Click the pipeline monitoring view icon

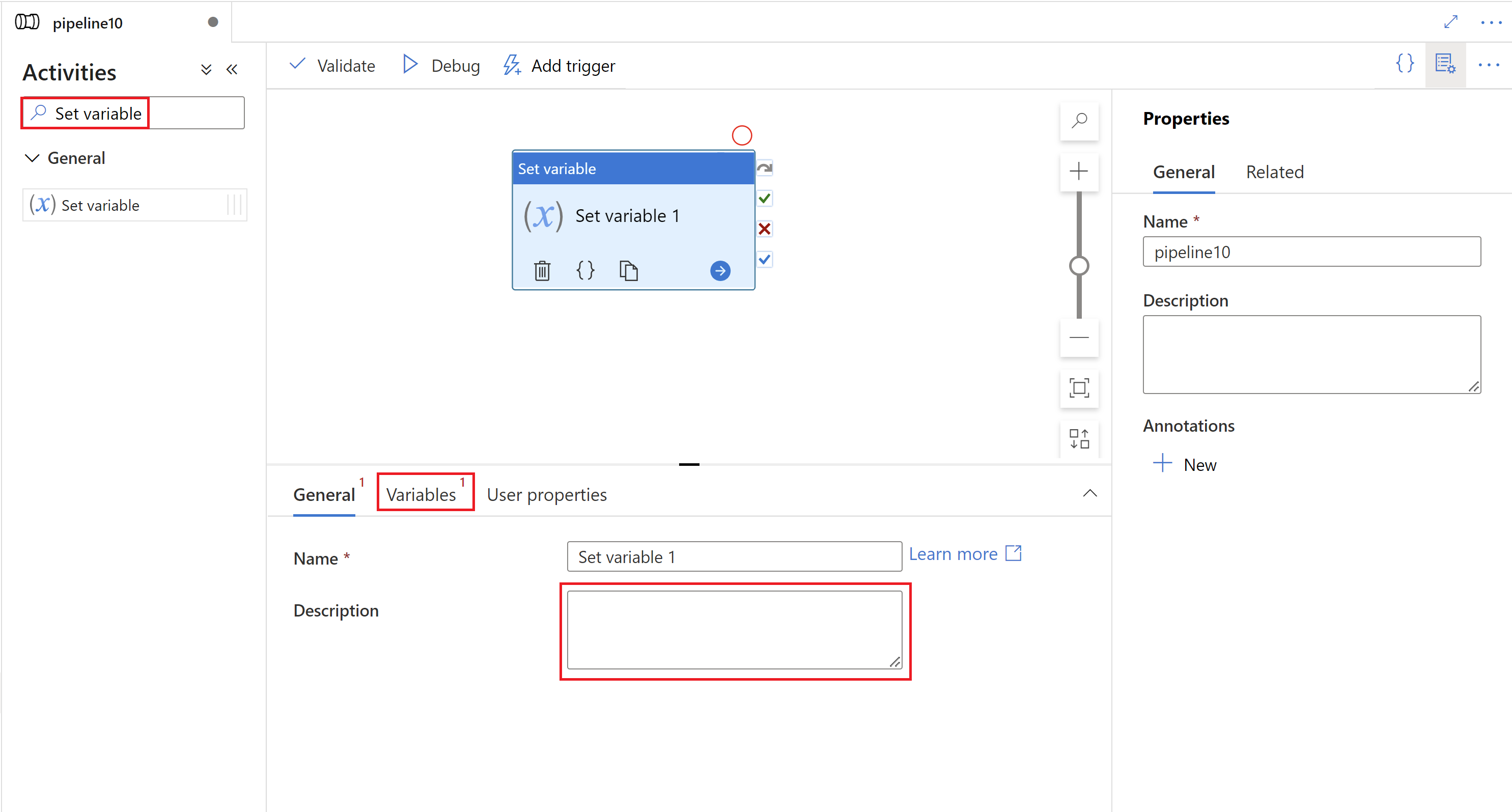[x=1445, y=65]
